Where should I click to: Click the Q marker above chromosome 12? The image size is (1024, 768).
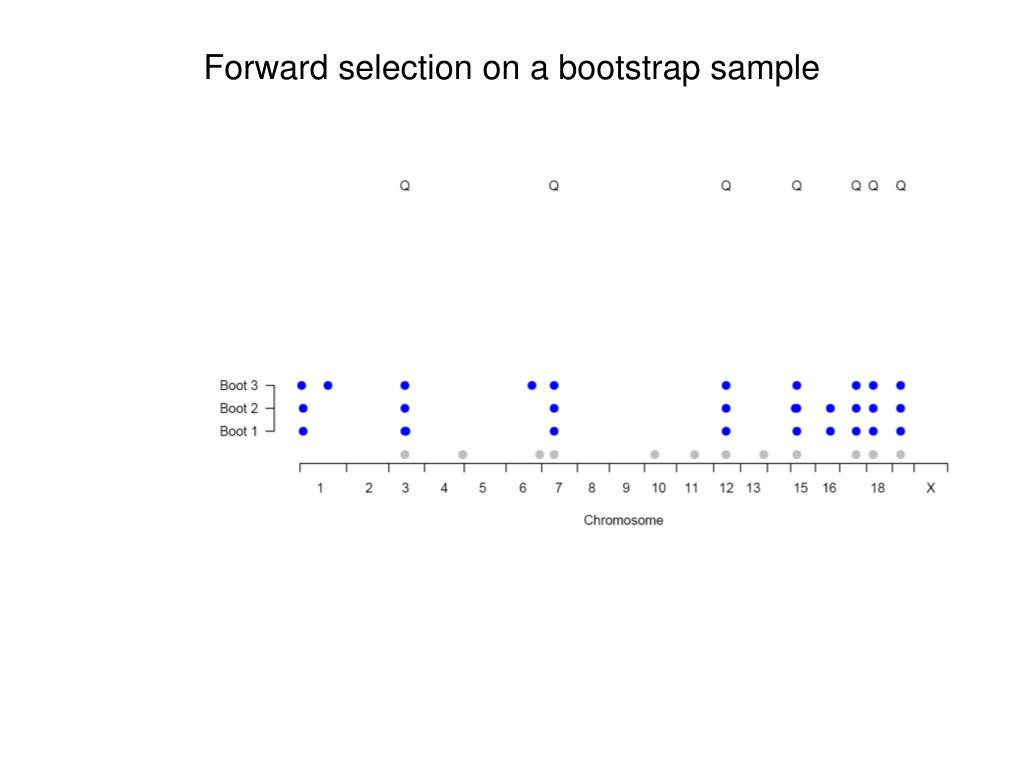[726, 186]
